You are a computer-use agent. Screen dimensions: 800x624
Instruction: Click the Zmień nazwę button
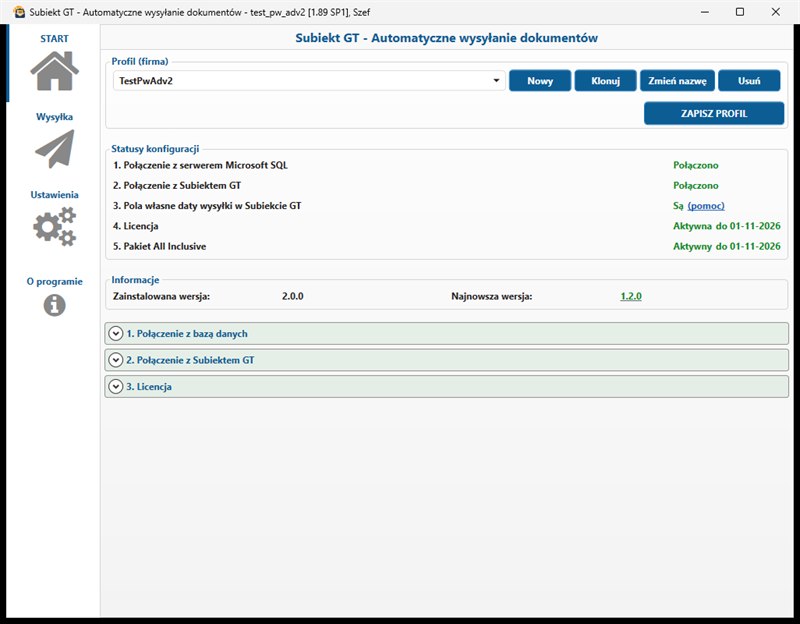click(677, 81)
